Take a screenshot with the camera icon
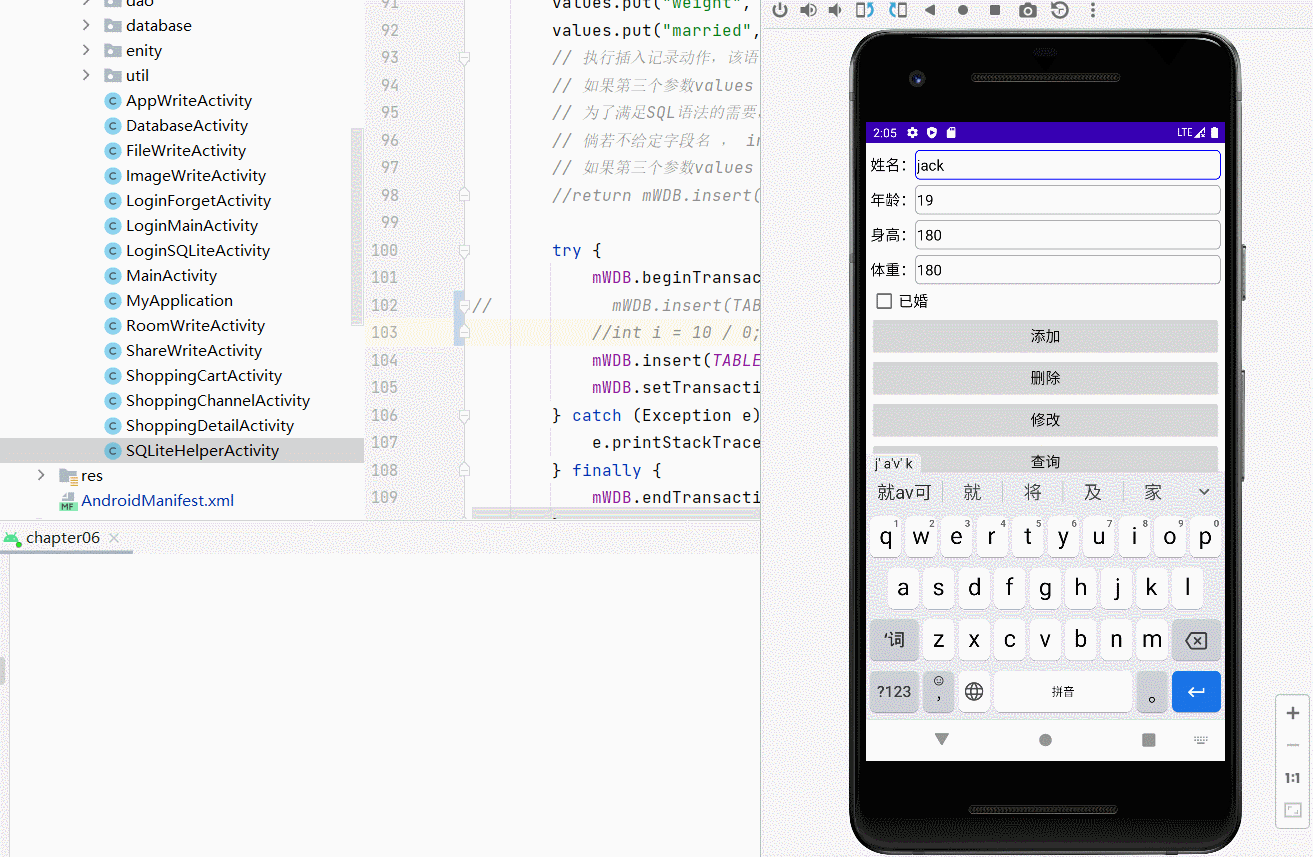1313x857 pixels. click(x=1027, y=11)
